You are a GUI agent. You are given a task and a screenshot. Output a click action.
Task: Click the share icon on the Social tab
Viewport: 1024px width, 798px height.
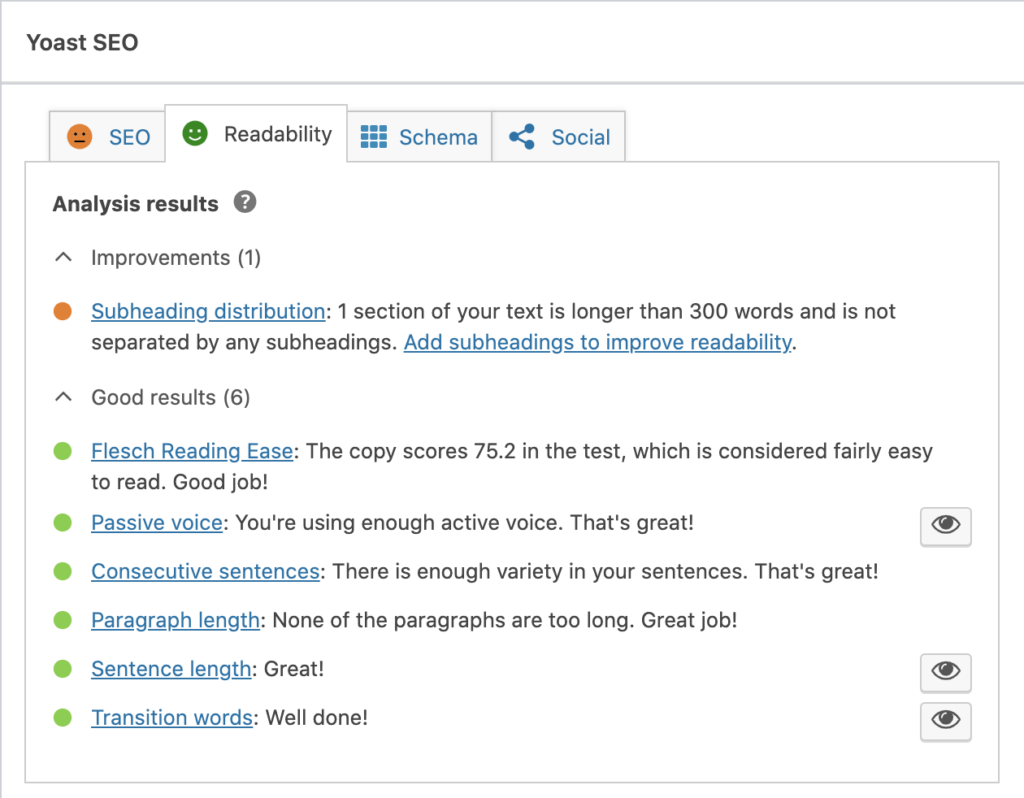(521, 137)
